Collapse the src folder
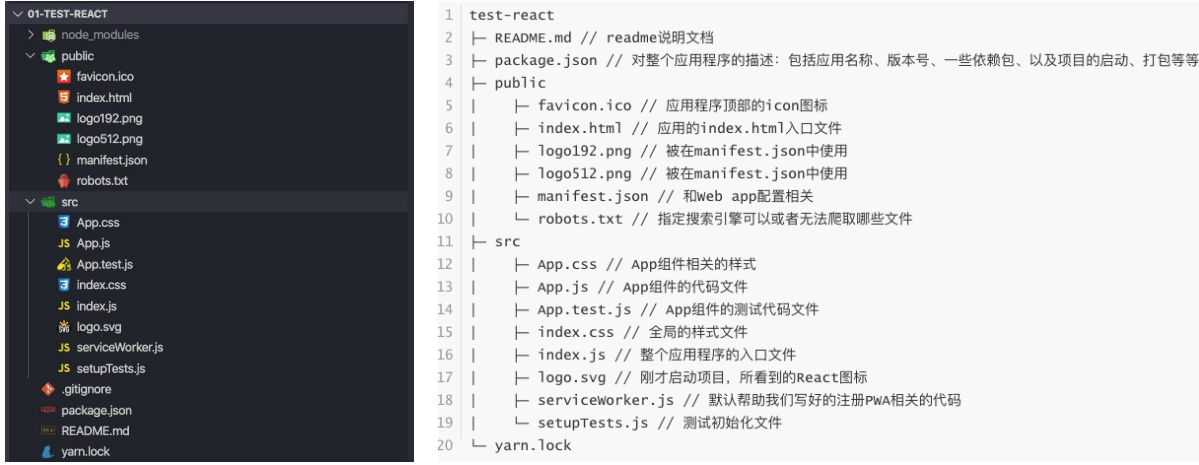 [31, 202]
